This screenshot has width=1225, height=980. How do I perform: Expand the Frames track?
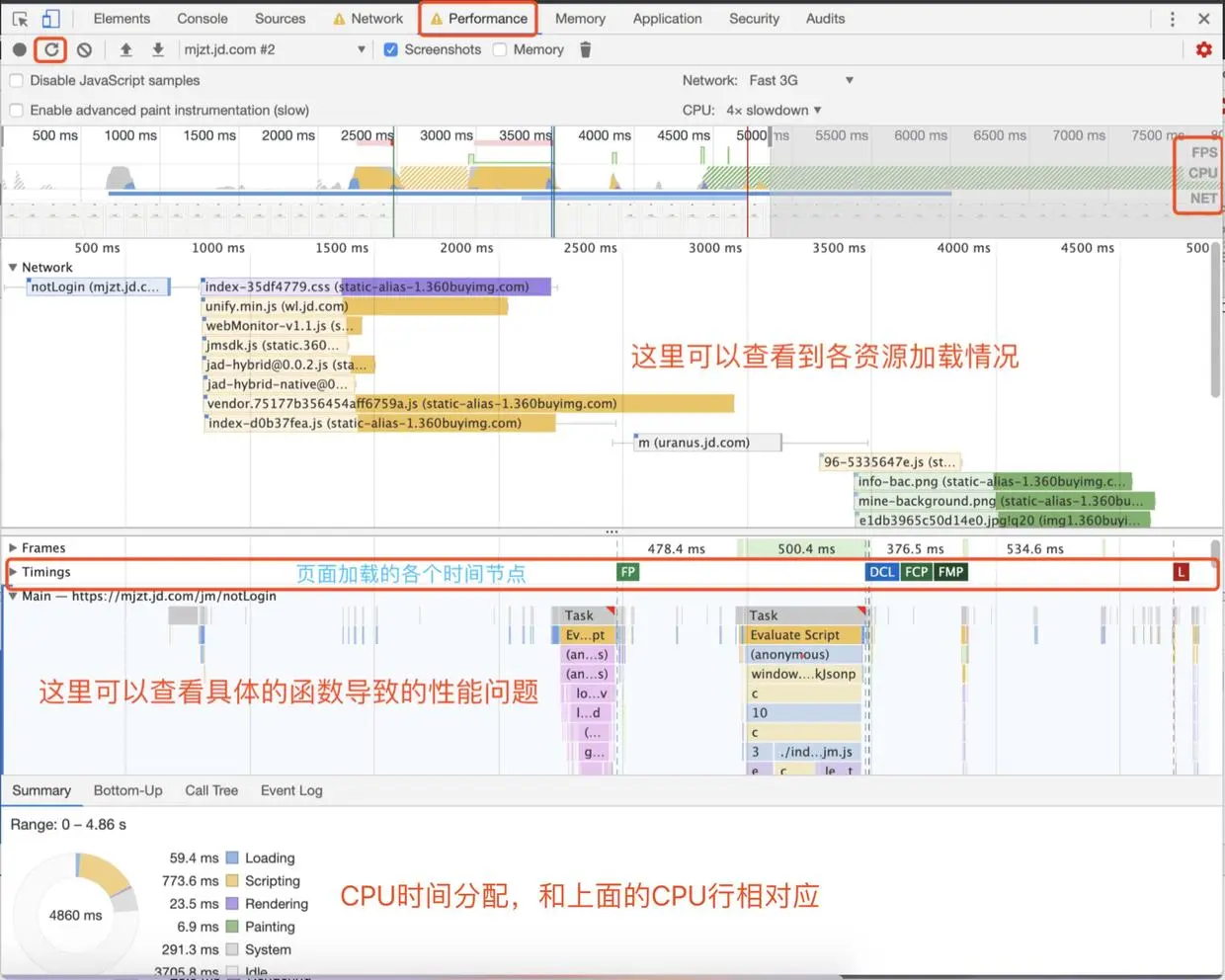[13, 547]
